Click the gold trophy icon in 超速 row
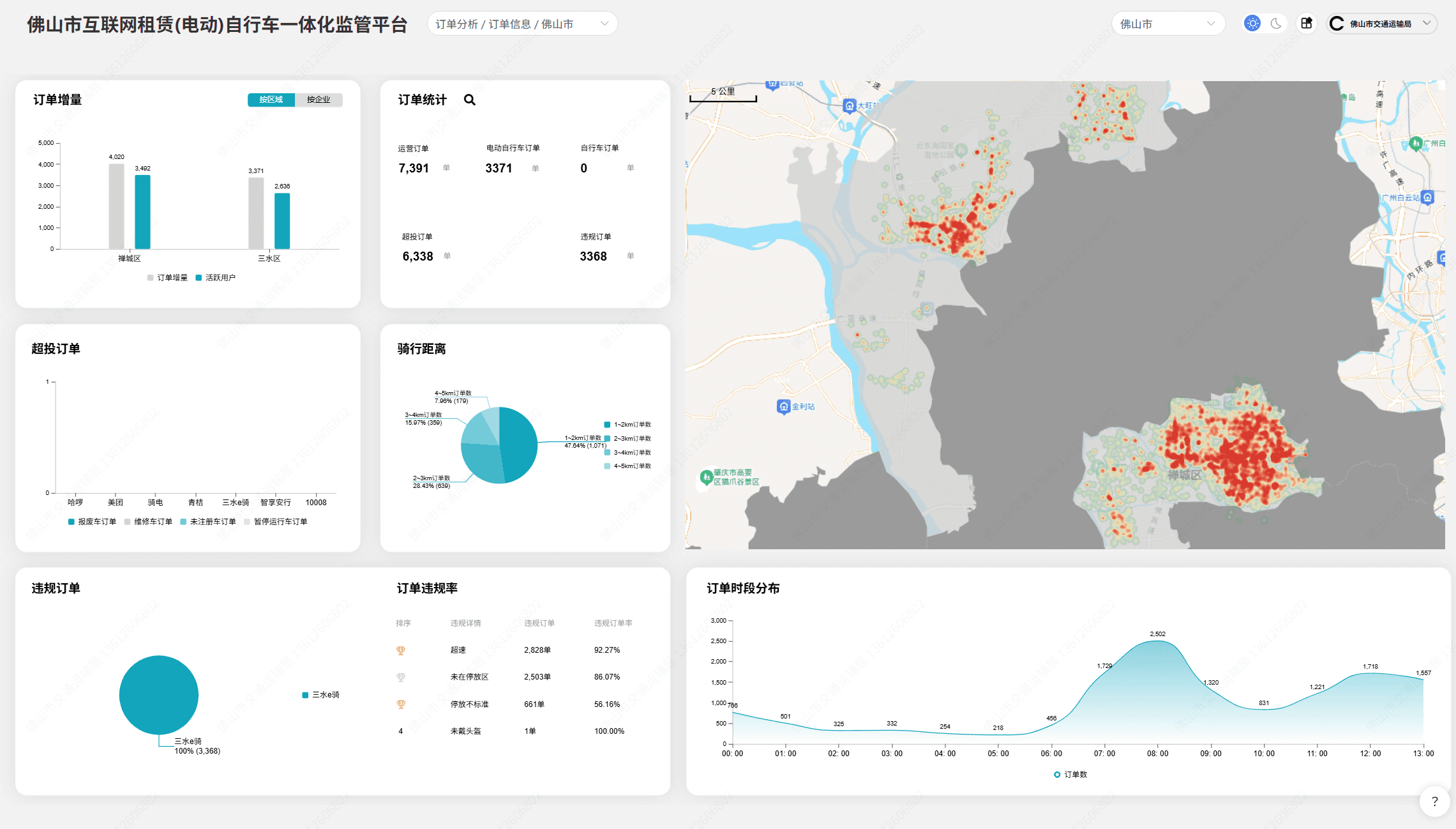1456x829 pixels. coord(401,650)
